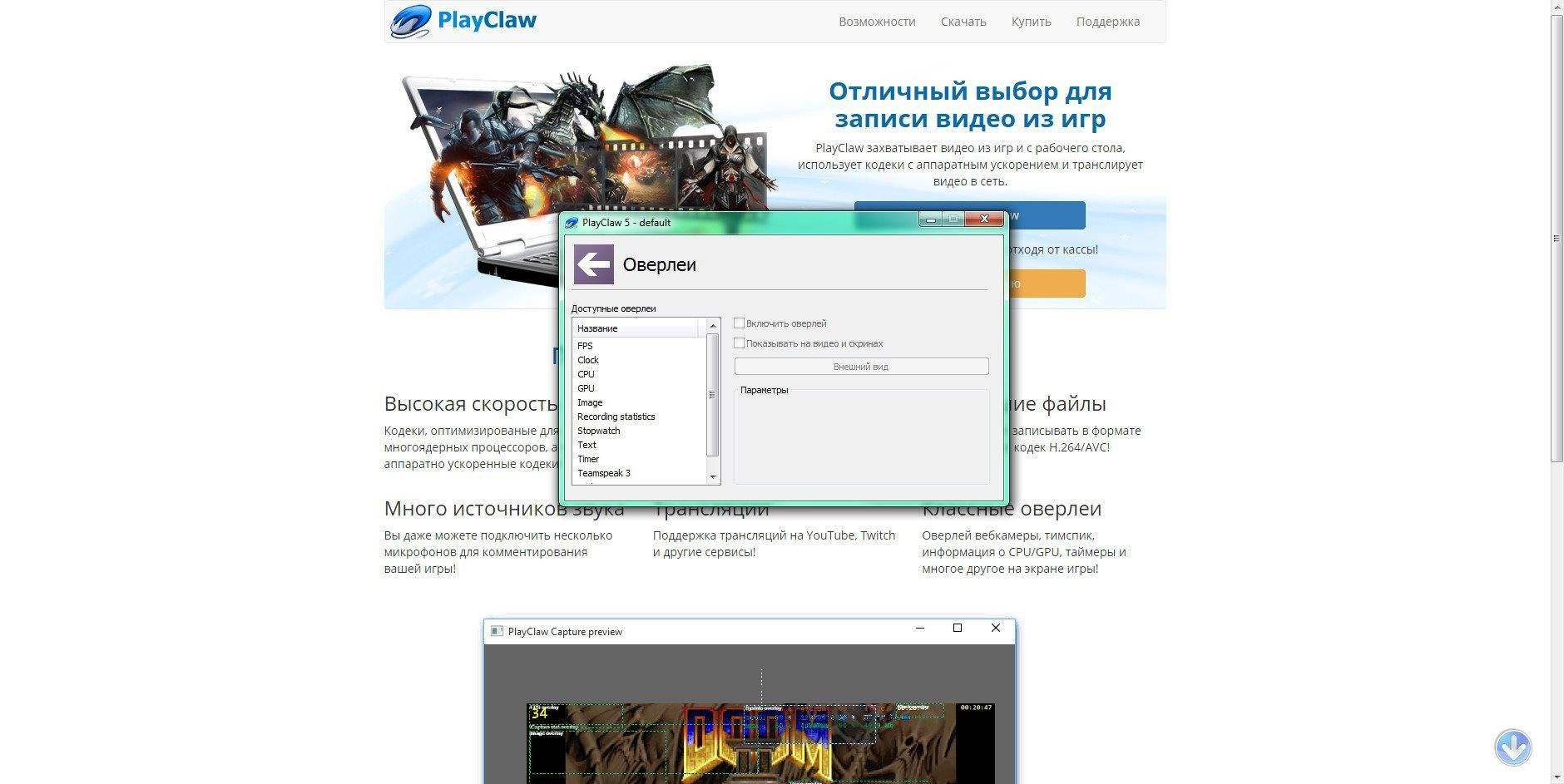Image resolution: width=1564 pixels, height=784 pixels.
Task: Click the browser page scroll up arrow
Action: pyautogui.click(x=1557, y=7)
